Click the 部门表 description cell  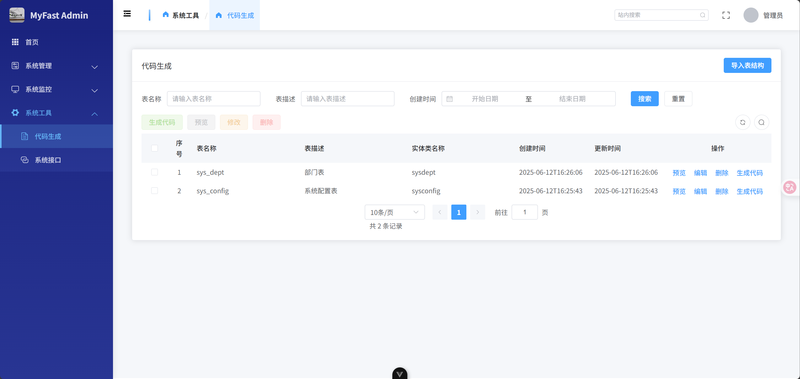(314, 172)
